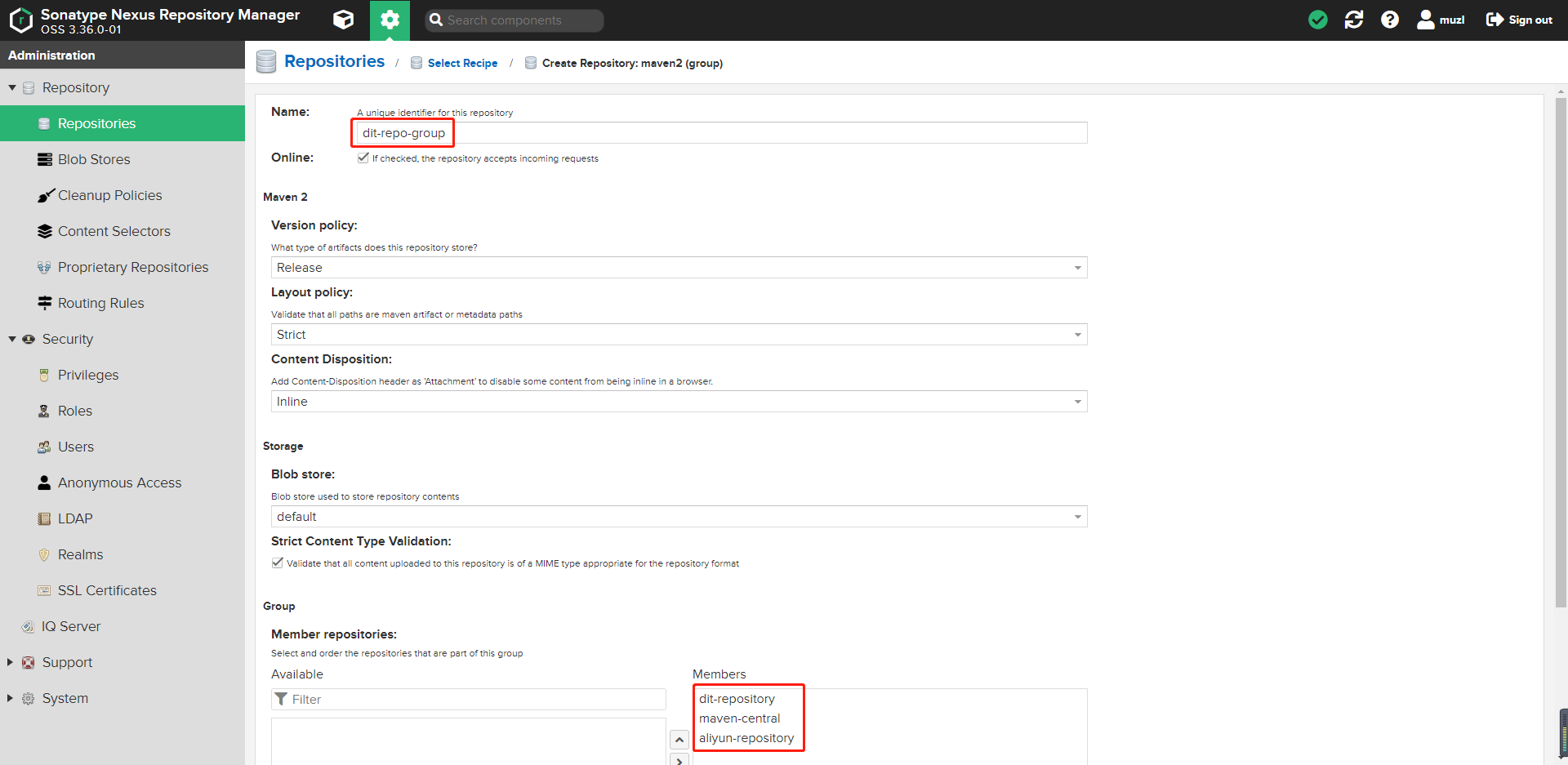This screenshot has width=1568, height=765.
Task: Click the Security section icon
Action: pos(29,339)
